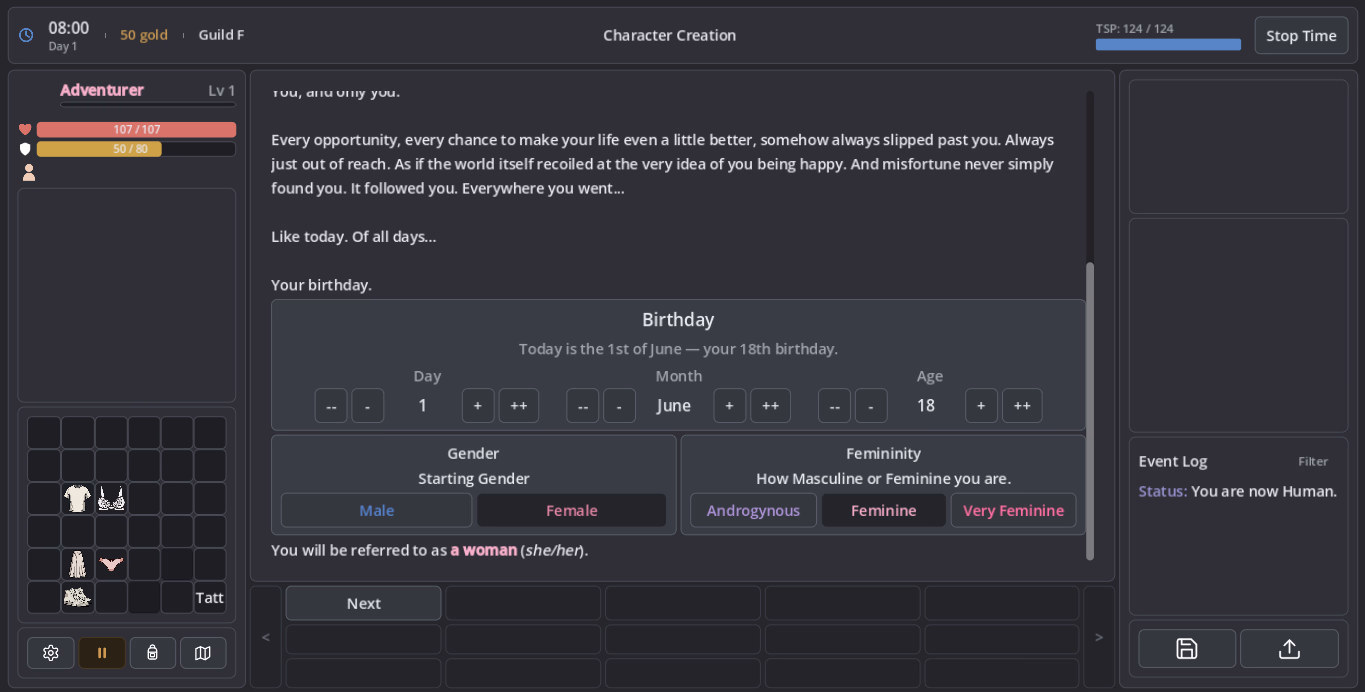
Task: Click the orange pause icon button
Action: [102, 653]
